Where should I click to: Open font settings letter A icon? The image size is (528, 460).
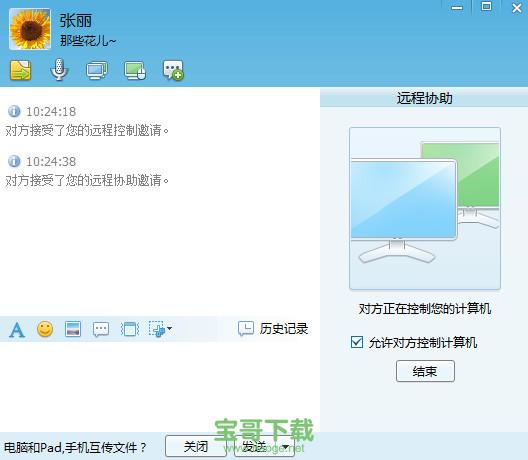pos(17,329)
